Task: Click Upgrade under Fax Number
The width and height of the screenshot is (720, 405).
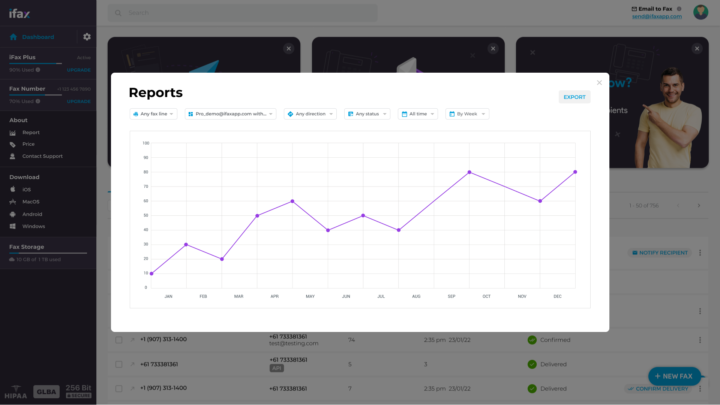Action: pyautogui.click(x=79, y=101)
